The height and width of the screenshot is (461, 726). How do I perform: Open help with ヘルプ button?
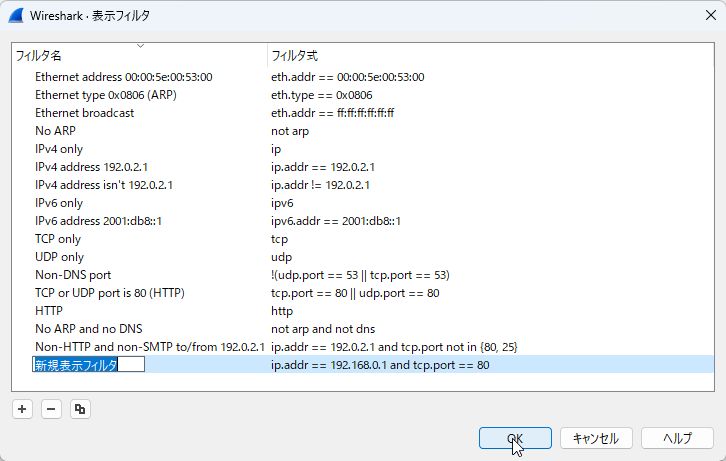[x=677, y=438]
